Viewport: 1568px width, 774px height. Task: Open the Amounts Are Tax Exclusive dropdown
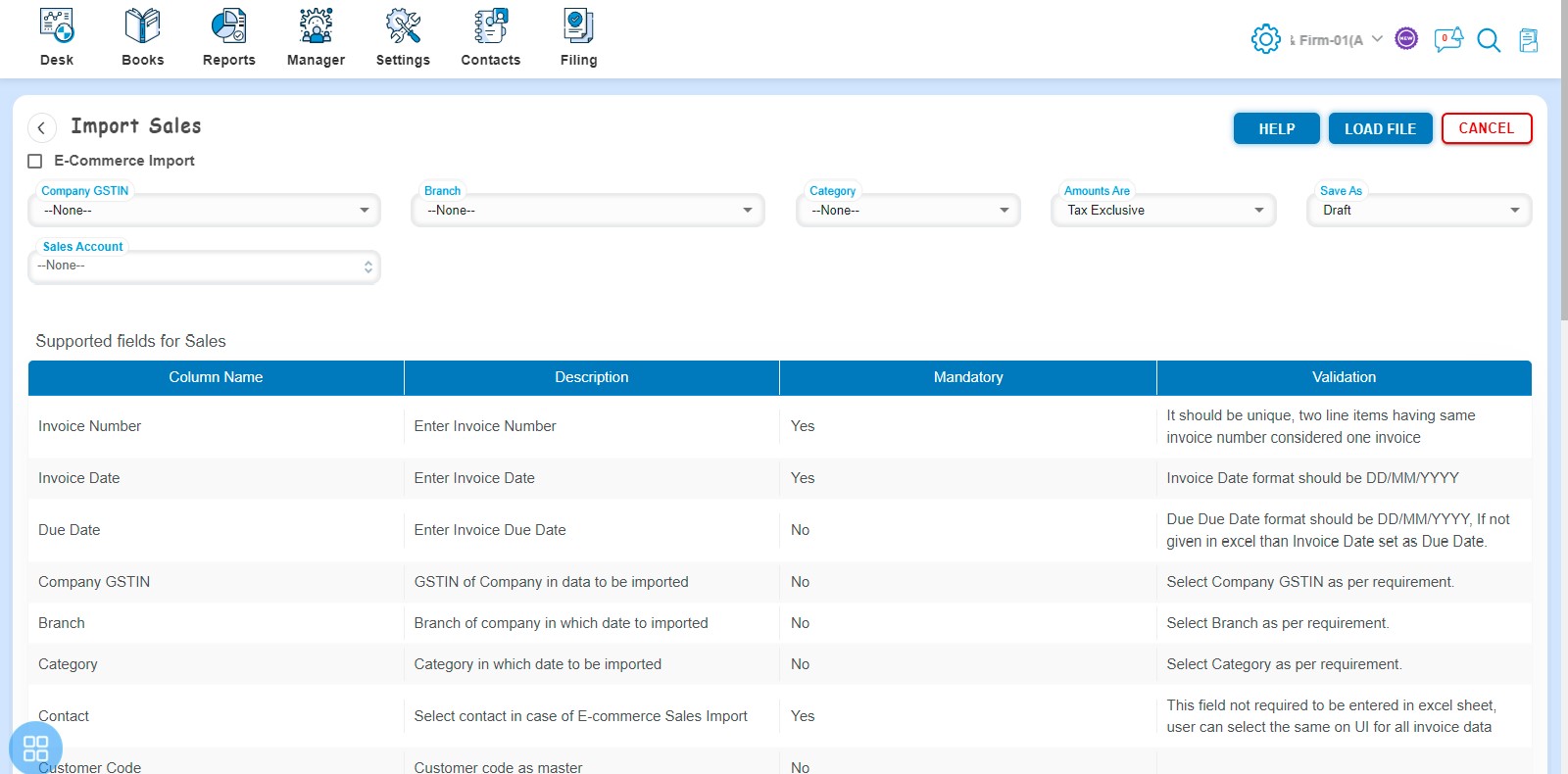coord(1163,210)
